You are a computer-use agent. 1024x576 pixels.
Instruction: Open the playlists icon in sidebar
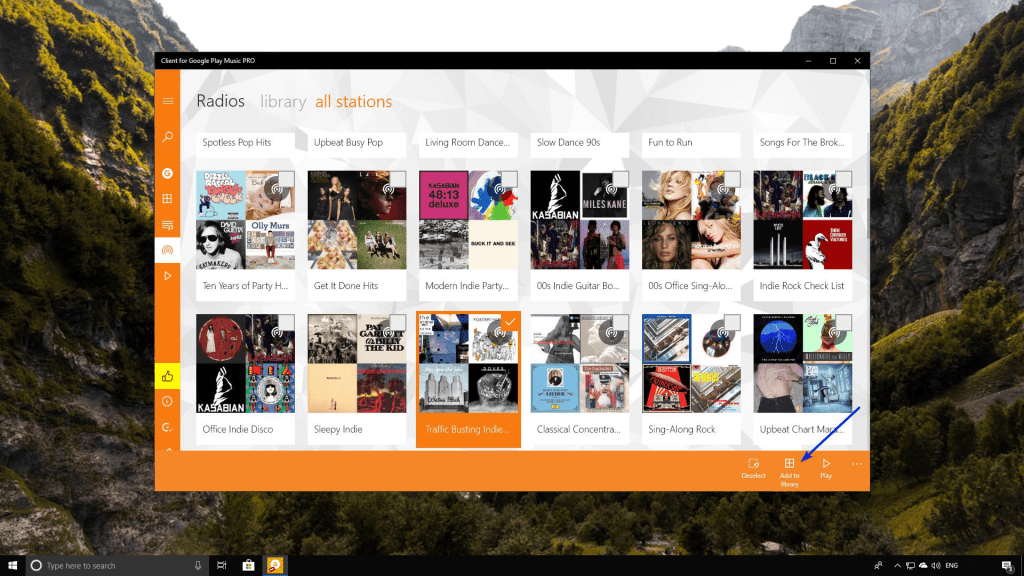coord(168,225)
